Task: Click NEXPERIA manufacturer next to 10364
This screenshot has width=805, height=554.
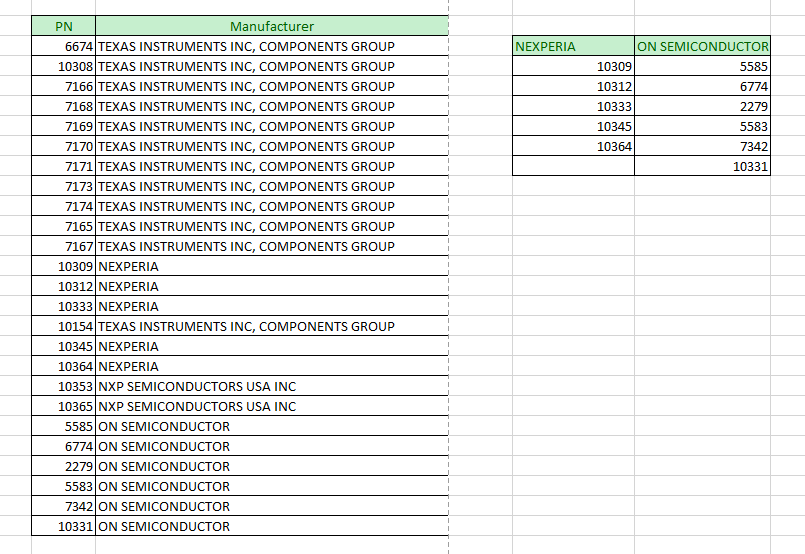Action: coord(272,367)
